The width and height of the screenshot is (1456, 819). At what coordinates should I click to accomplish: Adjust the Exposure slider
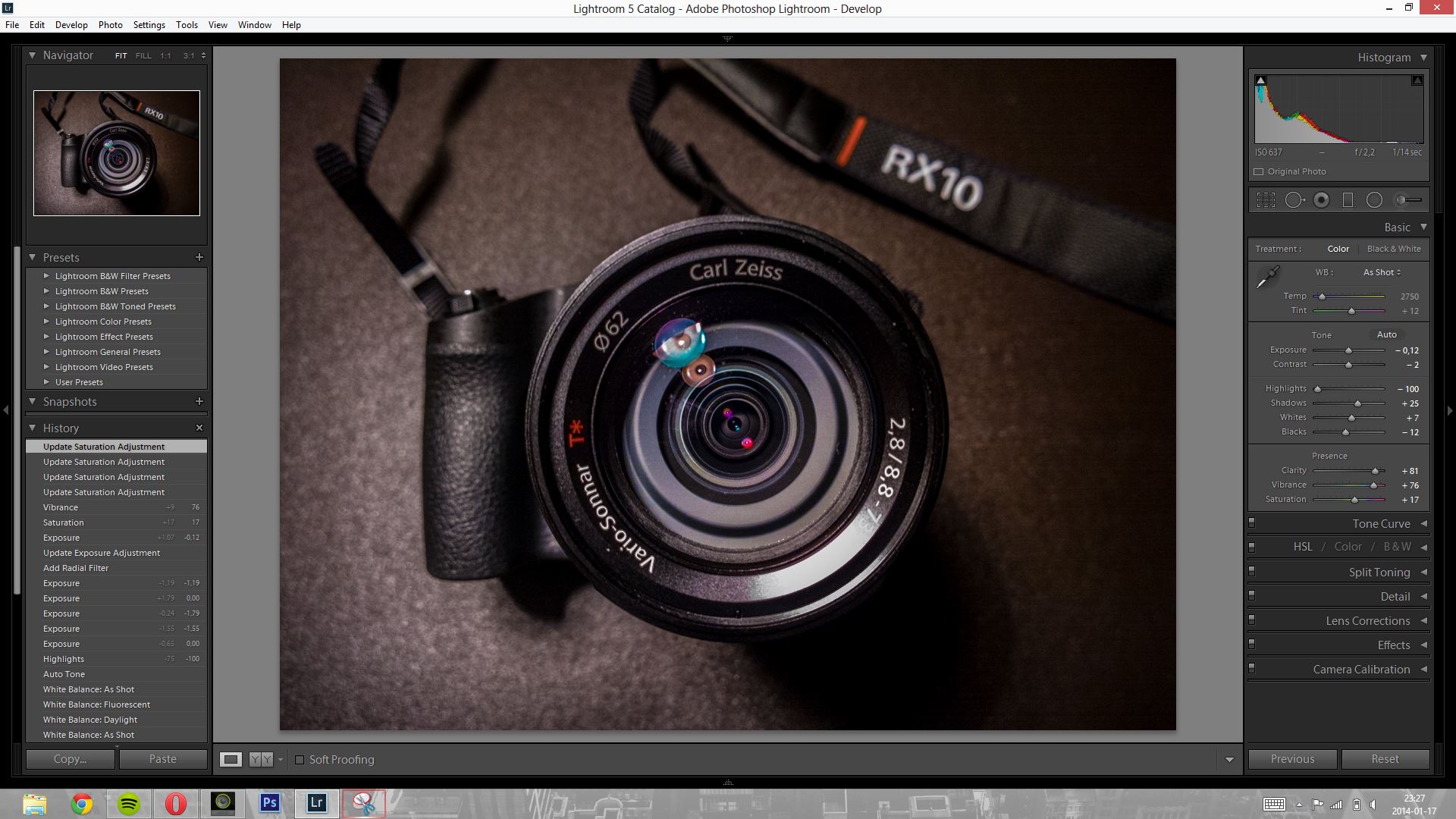[1348, 350]
